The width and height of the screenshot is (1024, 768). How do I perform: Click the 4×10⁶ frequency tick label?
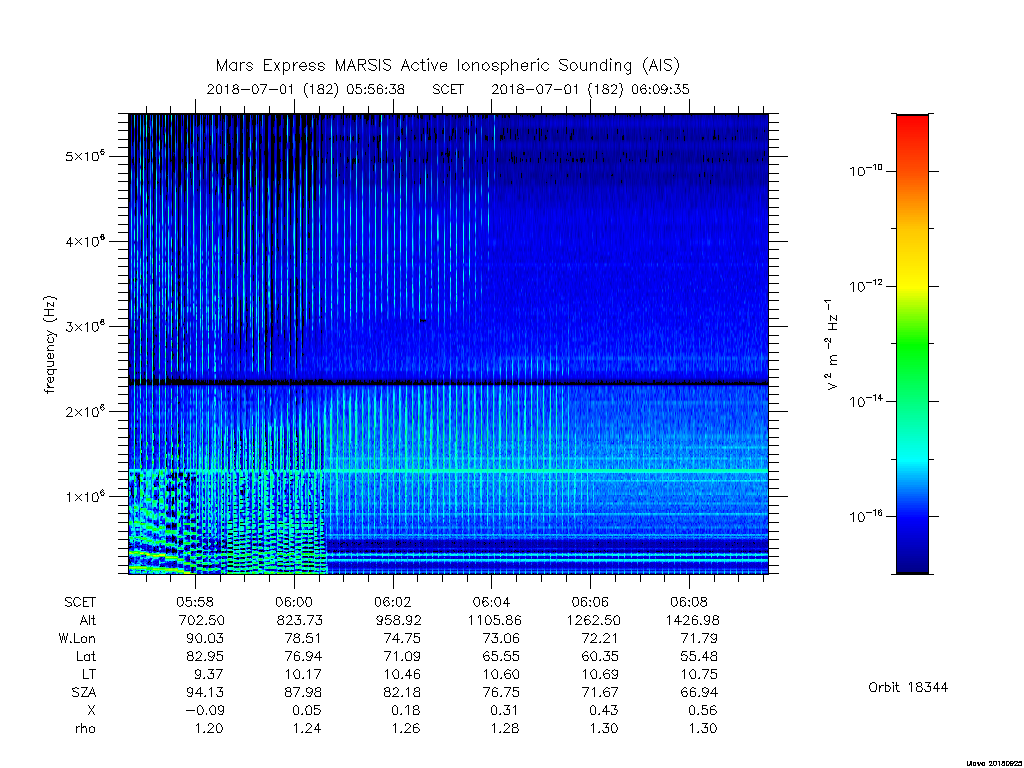click(85, 241)
